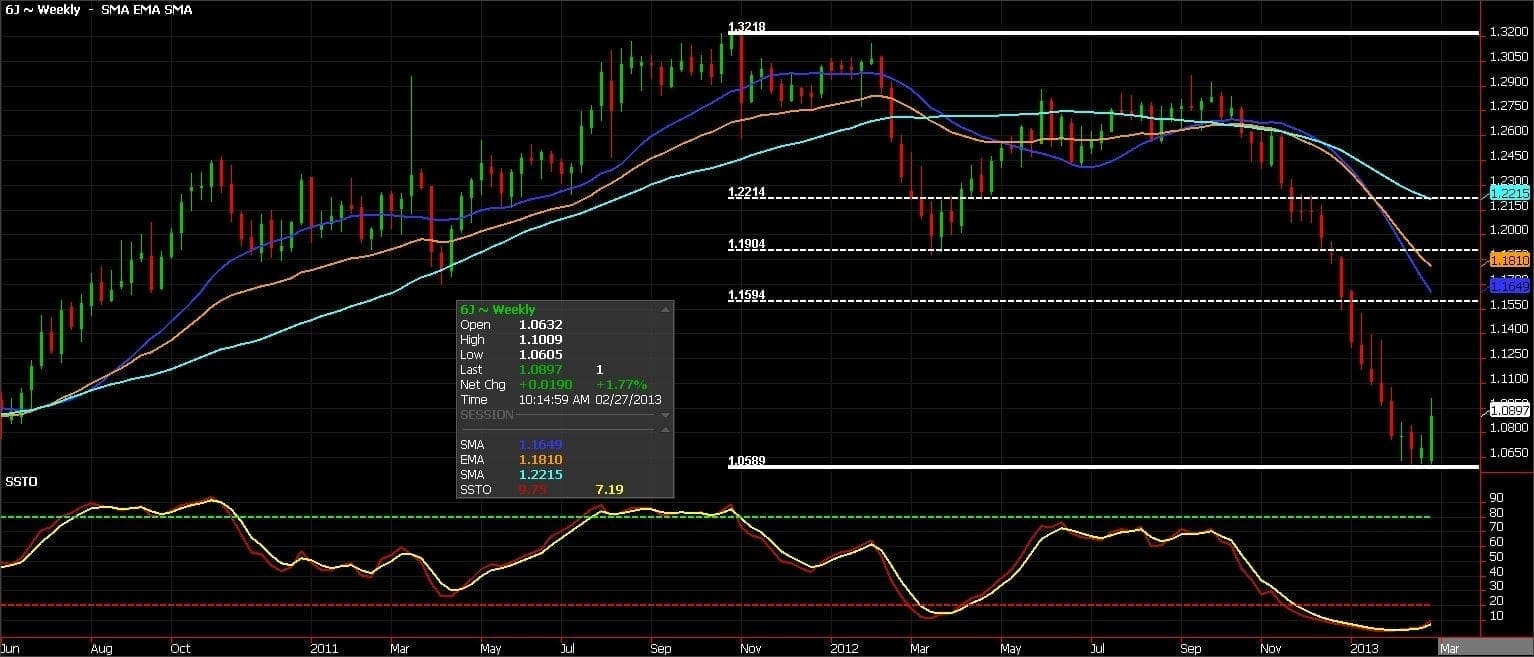Click the red SSTO value 9.79
This screenshot has width=1534, height=657.
(531, 489)
